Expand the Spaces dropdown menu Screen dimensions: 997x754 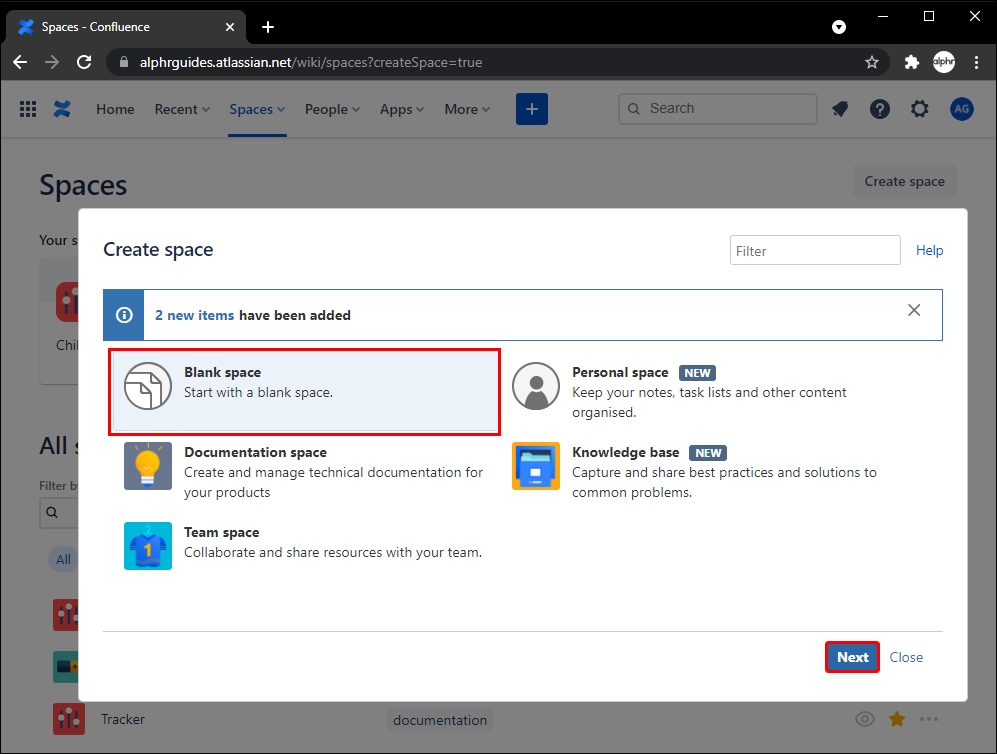(257, 109)
